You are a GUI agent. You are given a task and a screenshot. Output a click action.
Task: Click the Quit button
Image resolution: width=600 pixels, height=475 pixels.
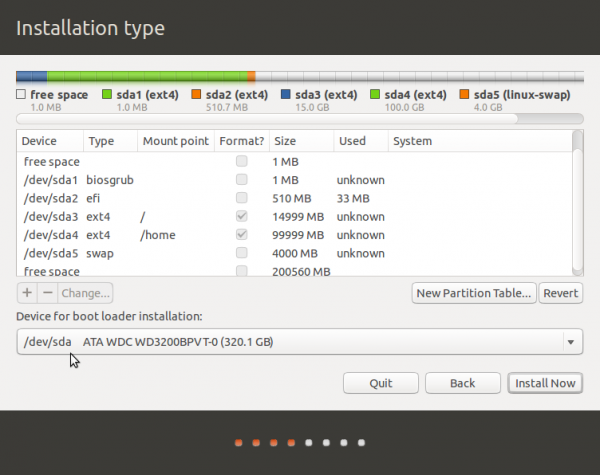pos(380,383)
